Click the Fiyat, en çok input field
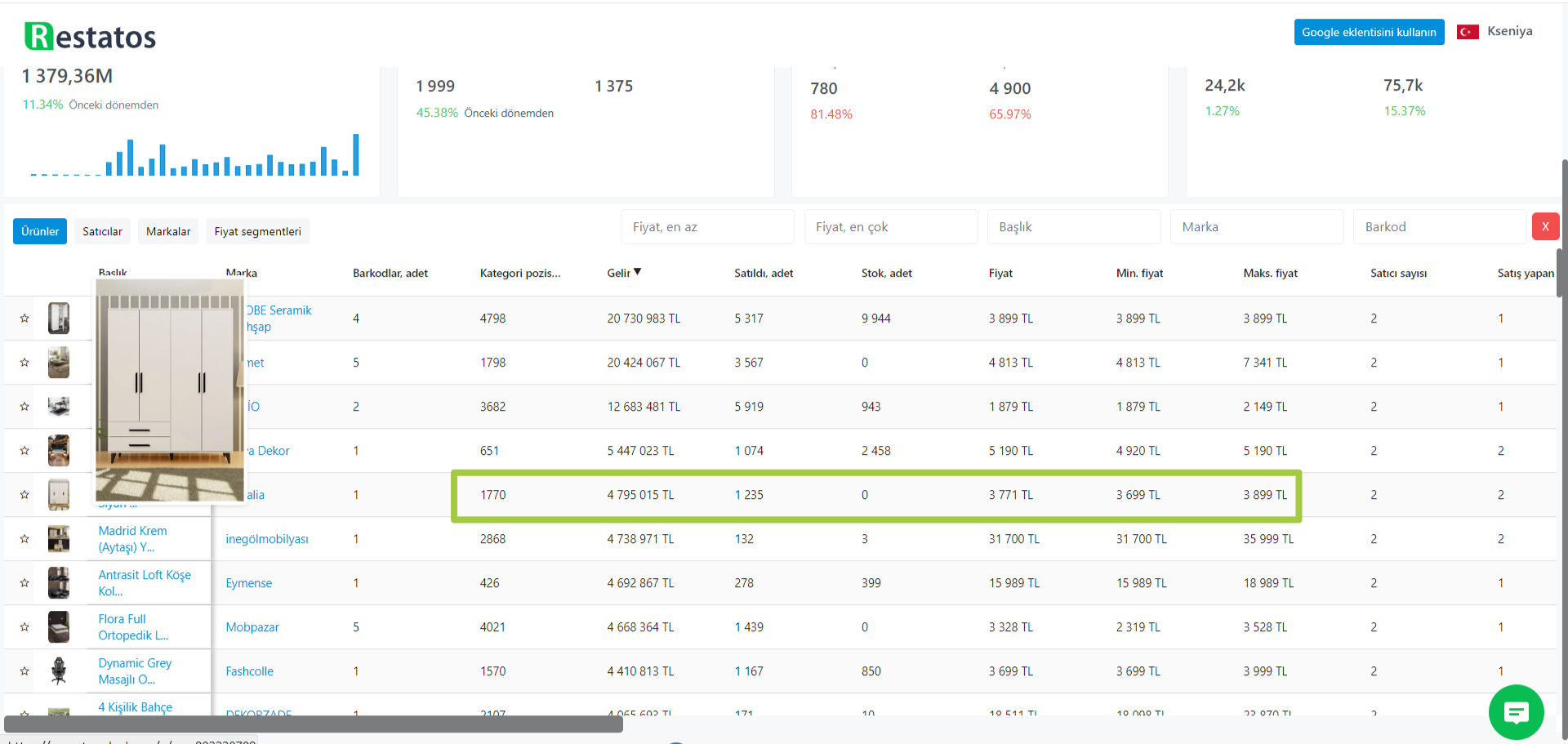Viewport: 1568px width, 744px height. (890, 227)
